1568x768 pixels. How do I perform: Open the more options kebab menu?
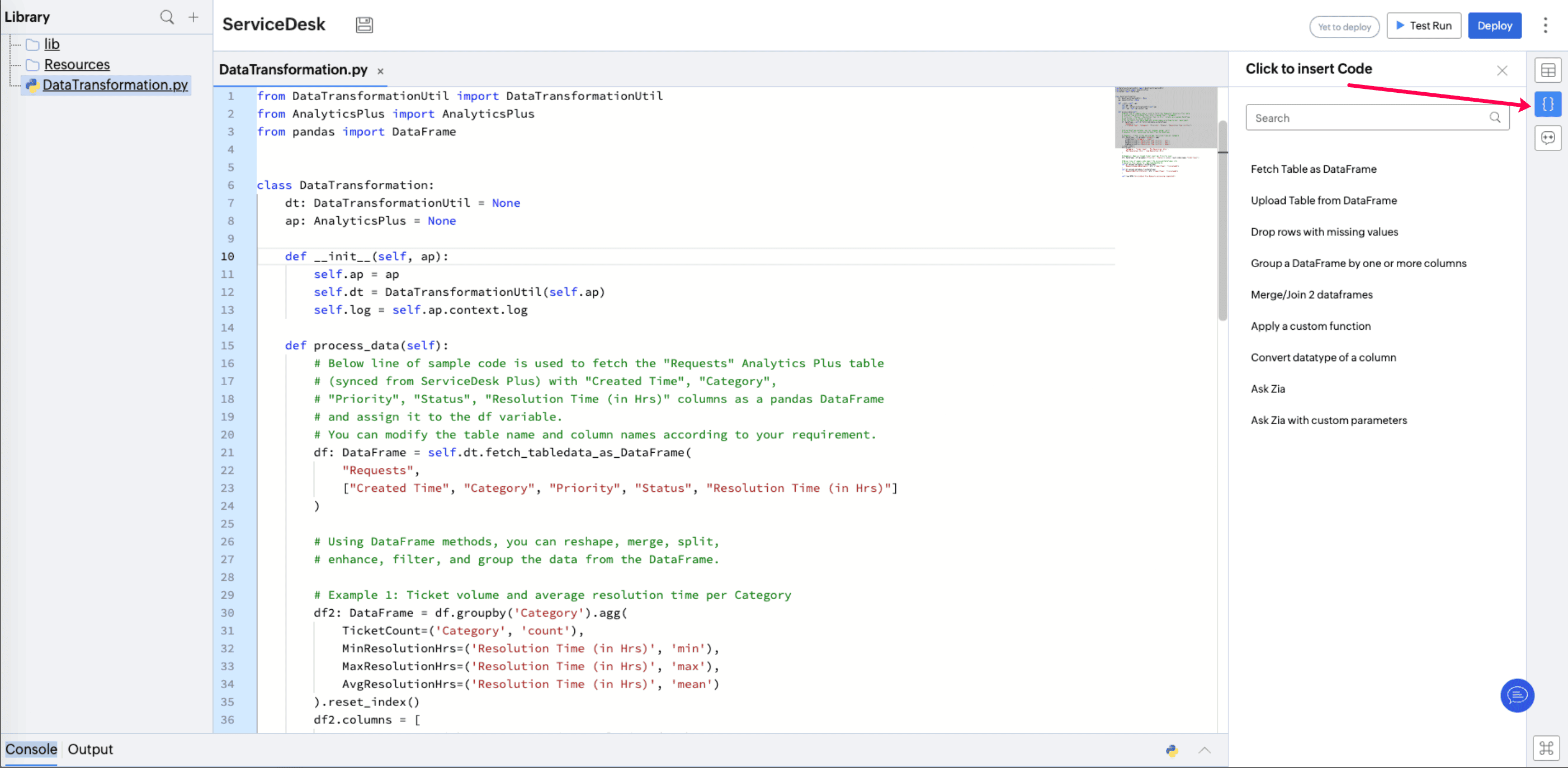coord(1546,26)
